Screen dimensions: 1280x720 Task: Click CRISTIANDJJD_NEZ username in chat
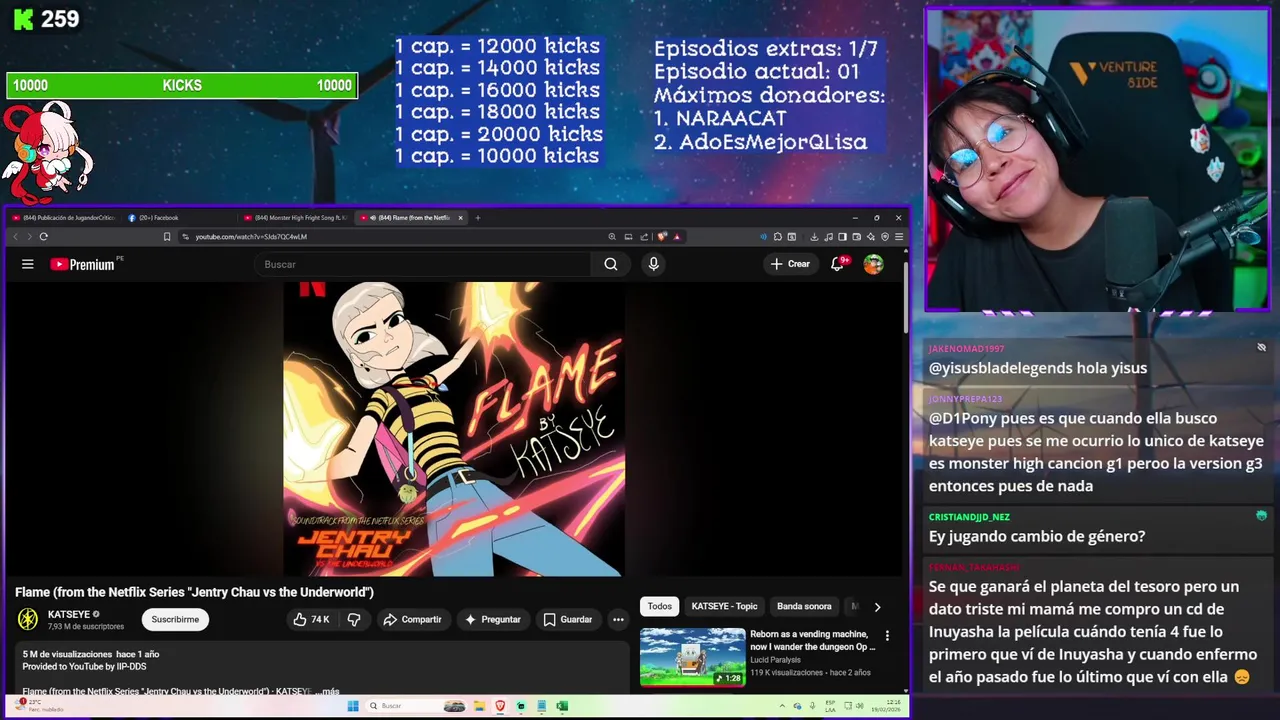pos(969,517)
